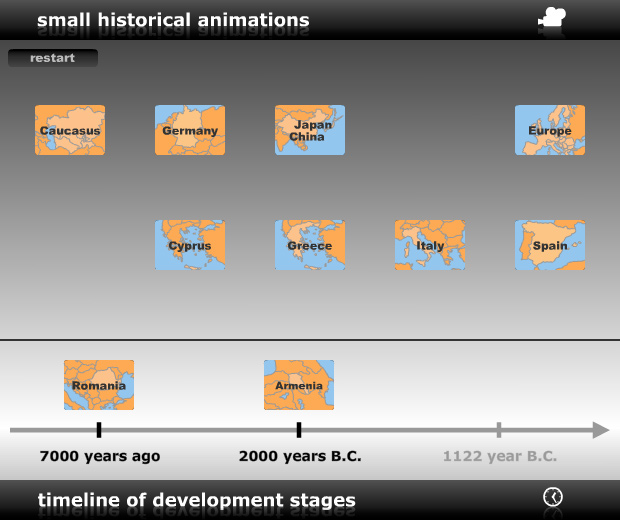Click the clock icon in footer
The height and width of the screenshot is (520, 620).
pyautogui.click(x=553, y=497)
